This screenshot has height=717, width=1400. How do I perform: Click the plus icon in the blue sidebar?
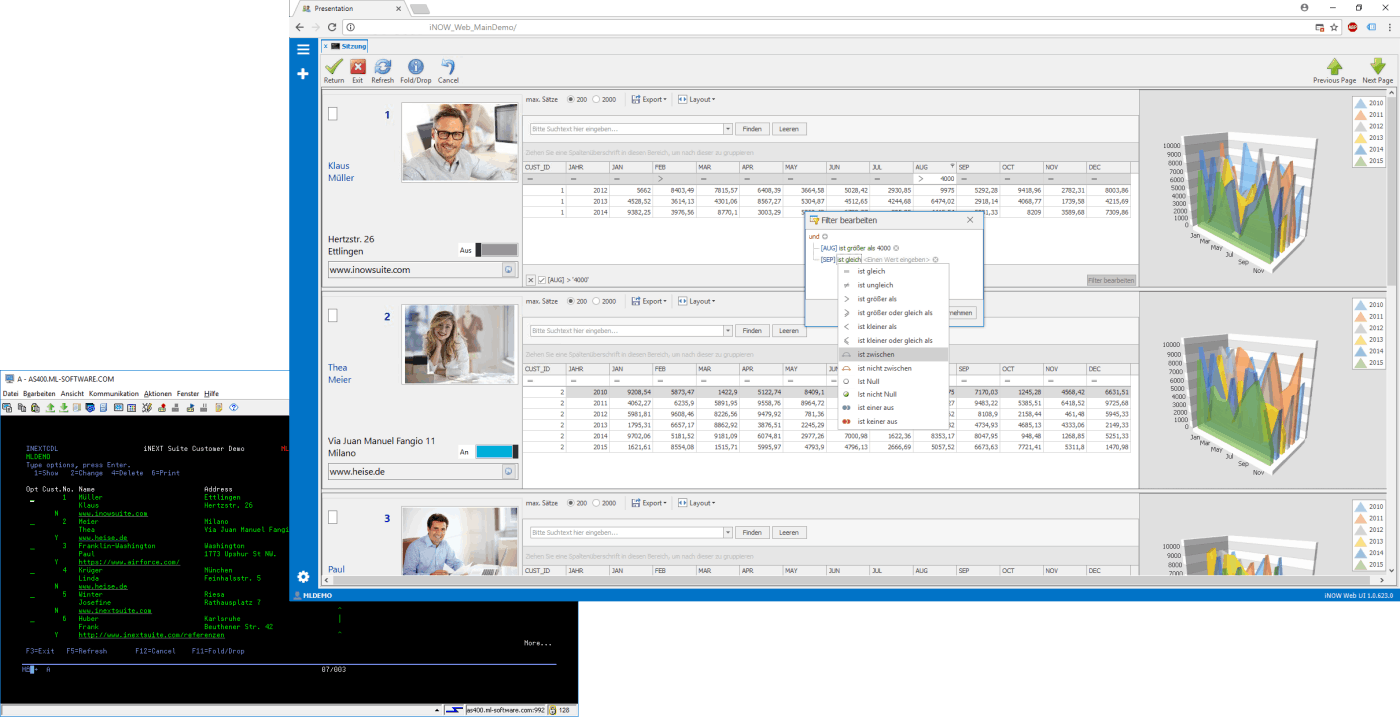pyautogui.click(x=303, y=74)
